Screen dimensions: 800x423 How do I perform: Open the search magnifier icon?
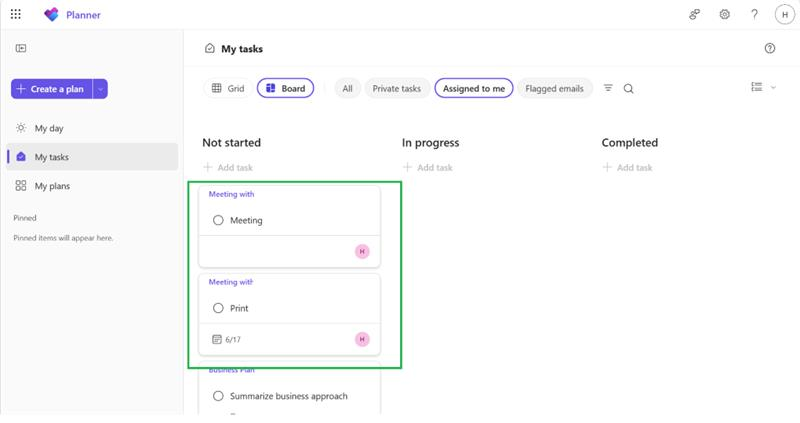629,89
